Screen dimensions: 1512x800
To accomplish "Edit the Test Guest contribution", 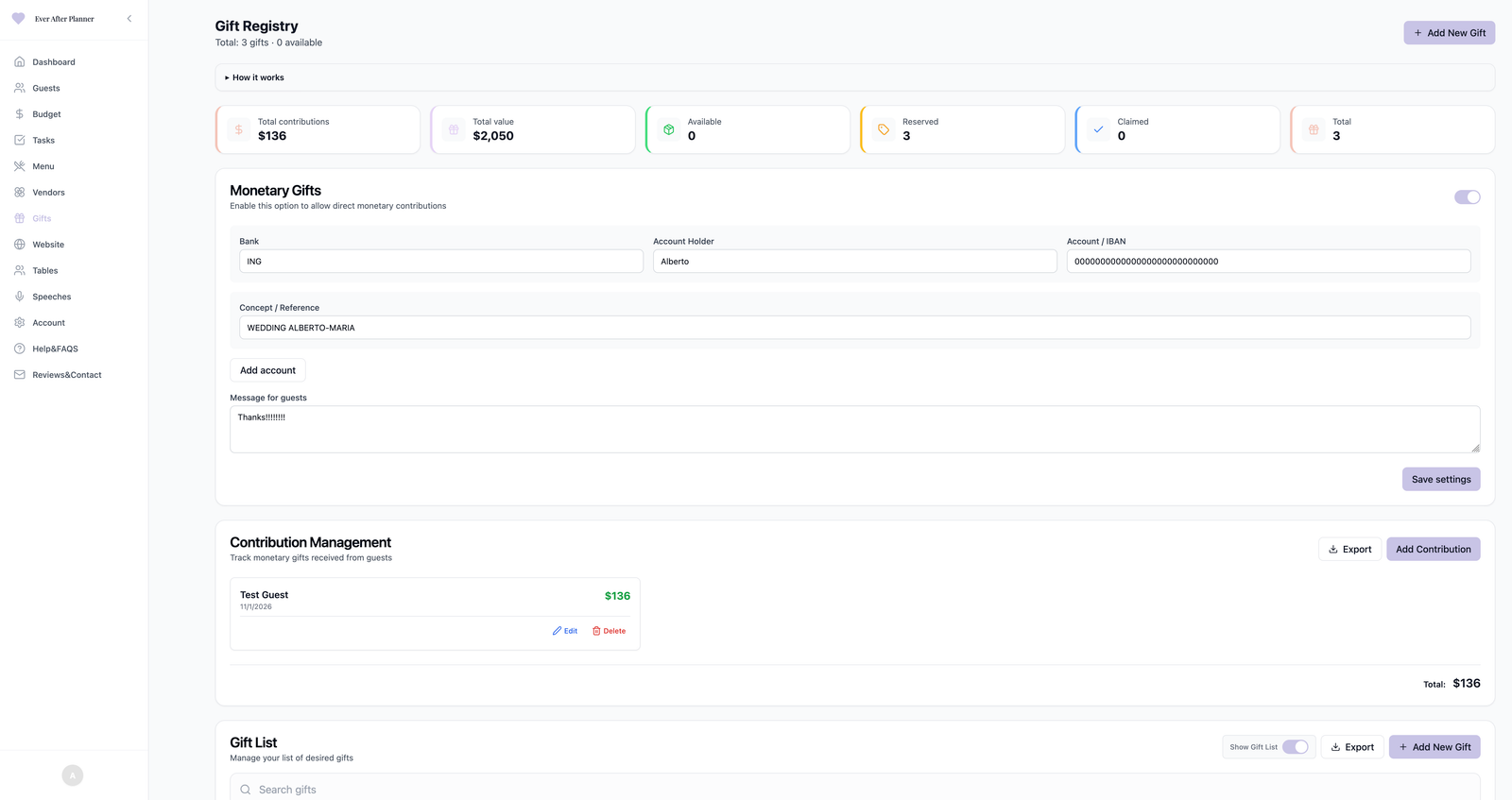I will (x=565, y=631).
